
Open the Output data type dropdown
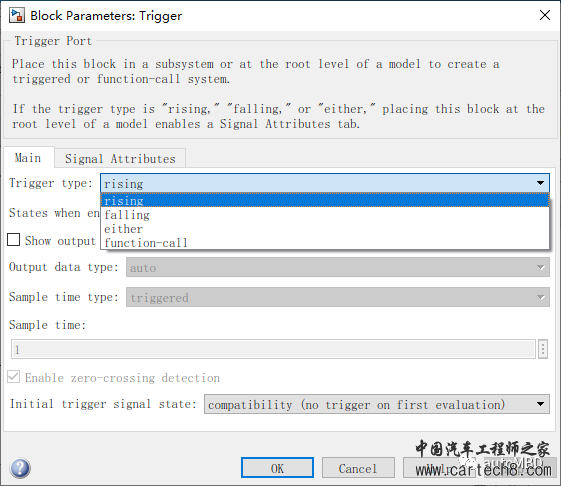(x=338, y=267)
